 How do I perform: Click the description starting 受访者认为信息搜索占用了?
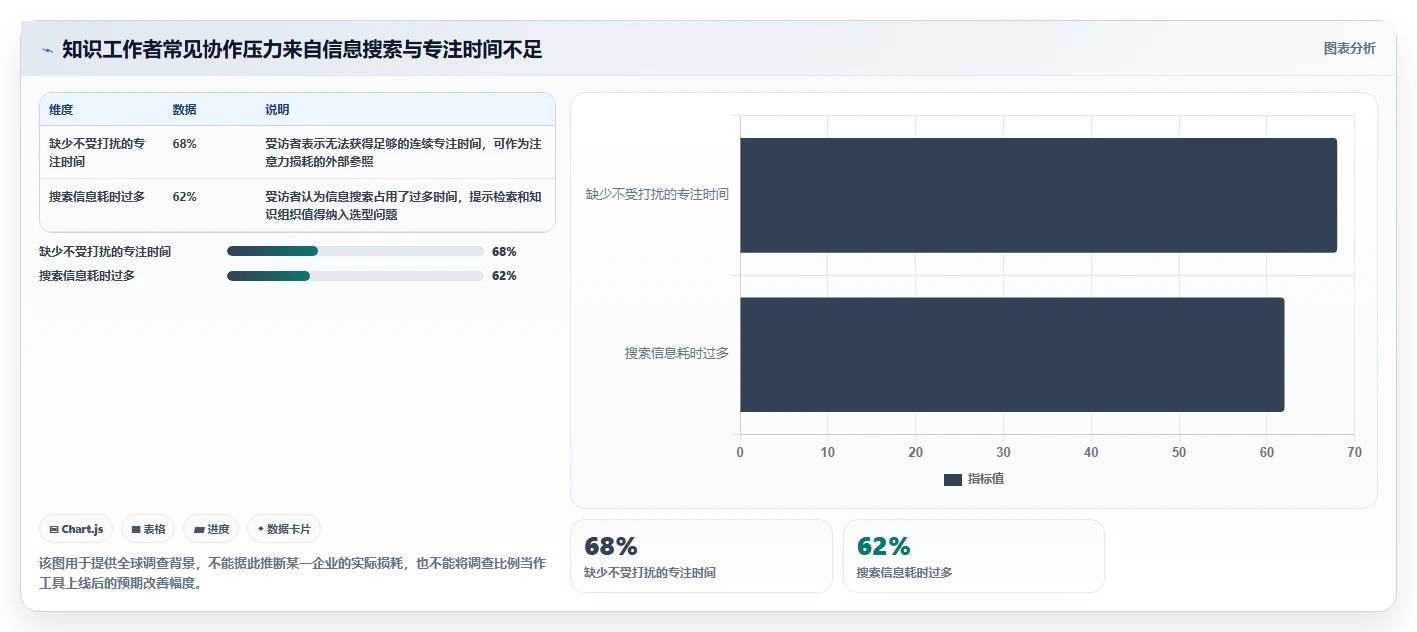(403, 206)
